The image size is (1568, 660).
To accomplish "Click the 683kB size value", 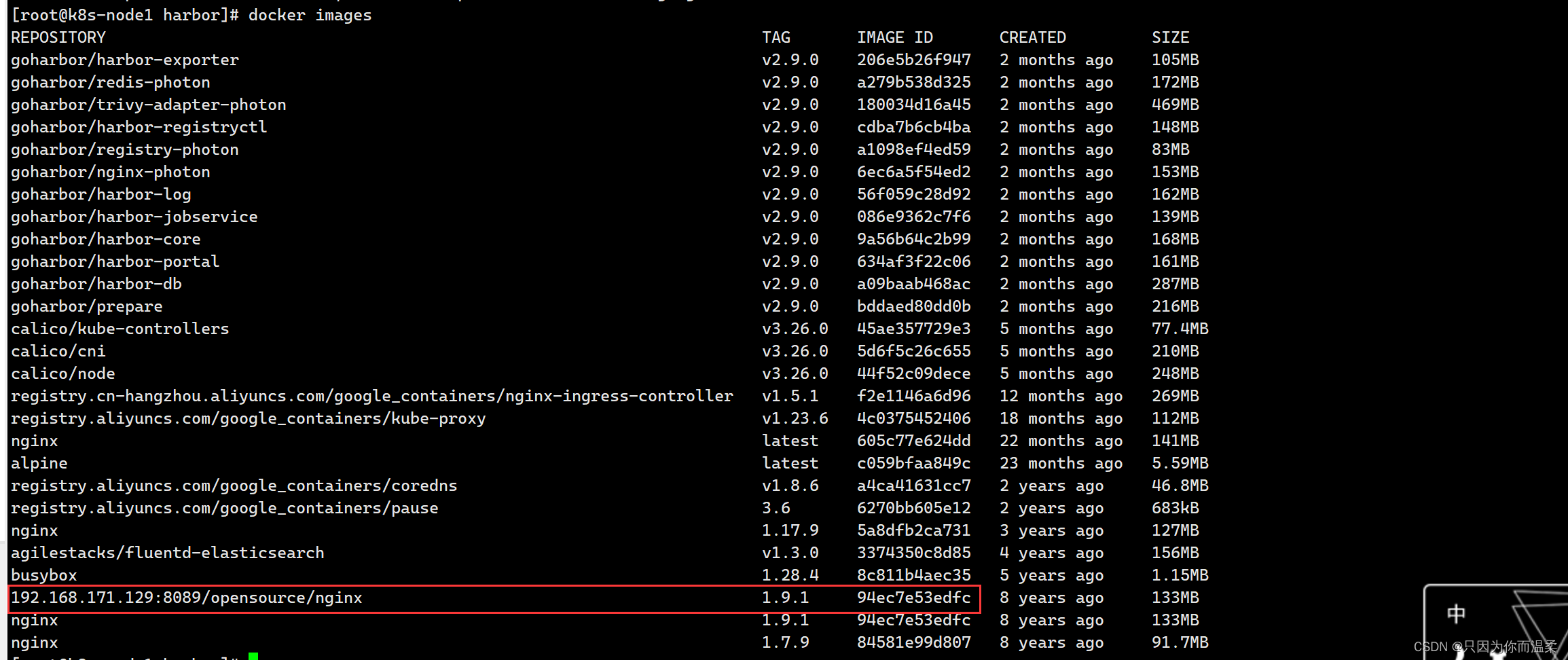I will [x=1175, y=508].
